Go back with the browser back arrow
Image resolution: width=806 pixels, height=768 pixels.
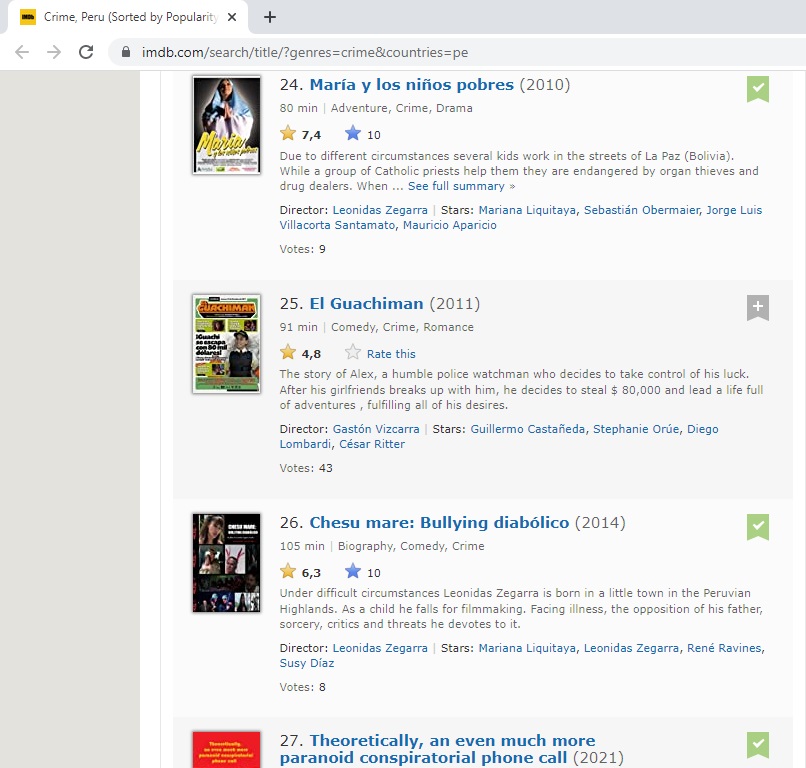[22, 52]
